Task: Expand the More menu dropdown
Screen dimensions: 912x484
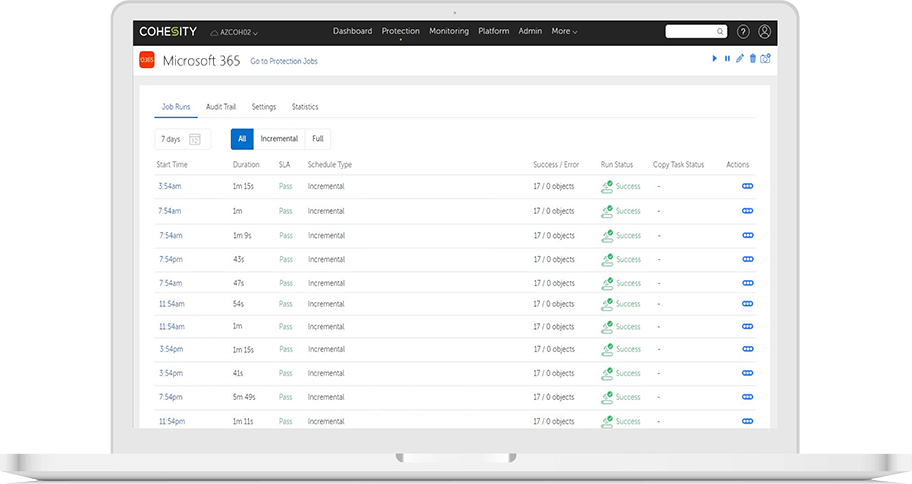Action: point(564,31)
